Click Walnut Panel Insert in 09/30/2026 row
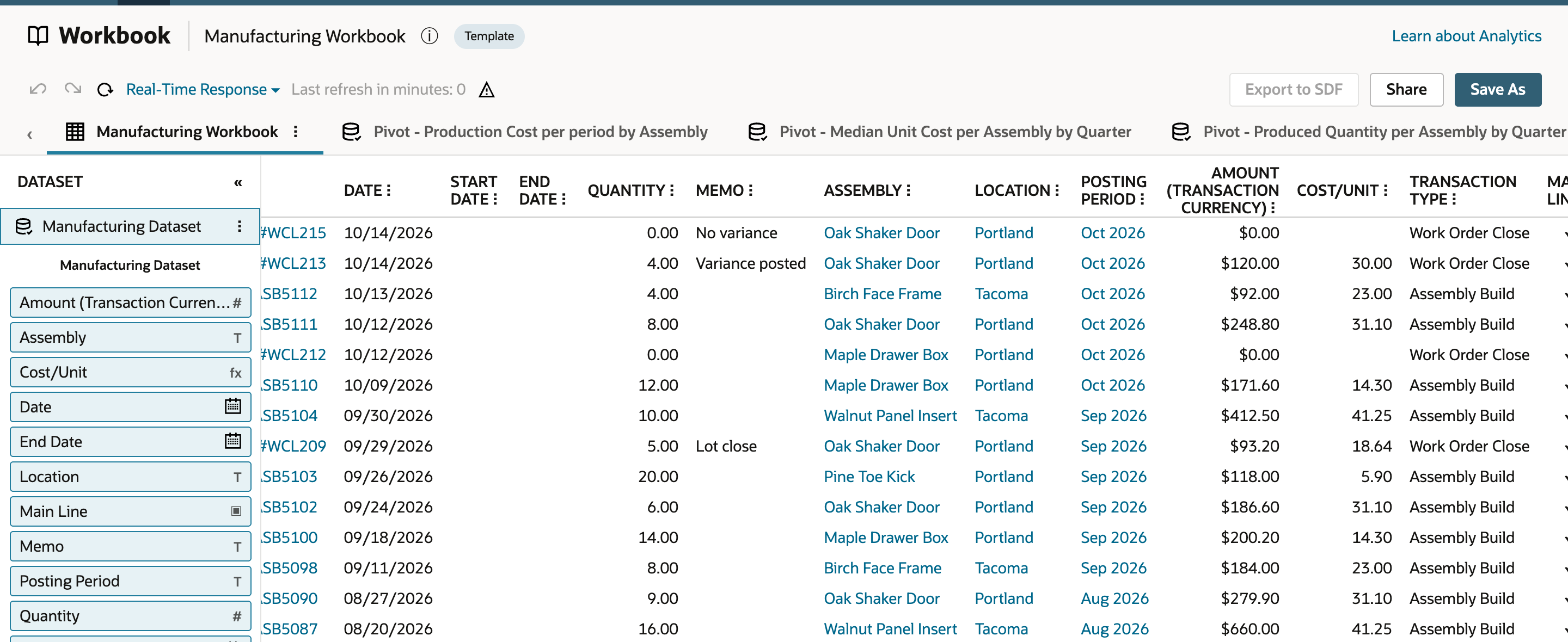1568x642 pixels. point(890,416)
